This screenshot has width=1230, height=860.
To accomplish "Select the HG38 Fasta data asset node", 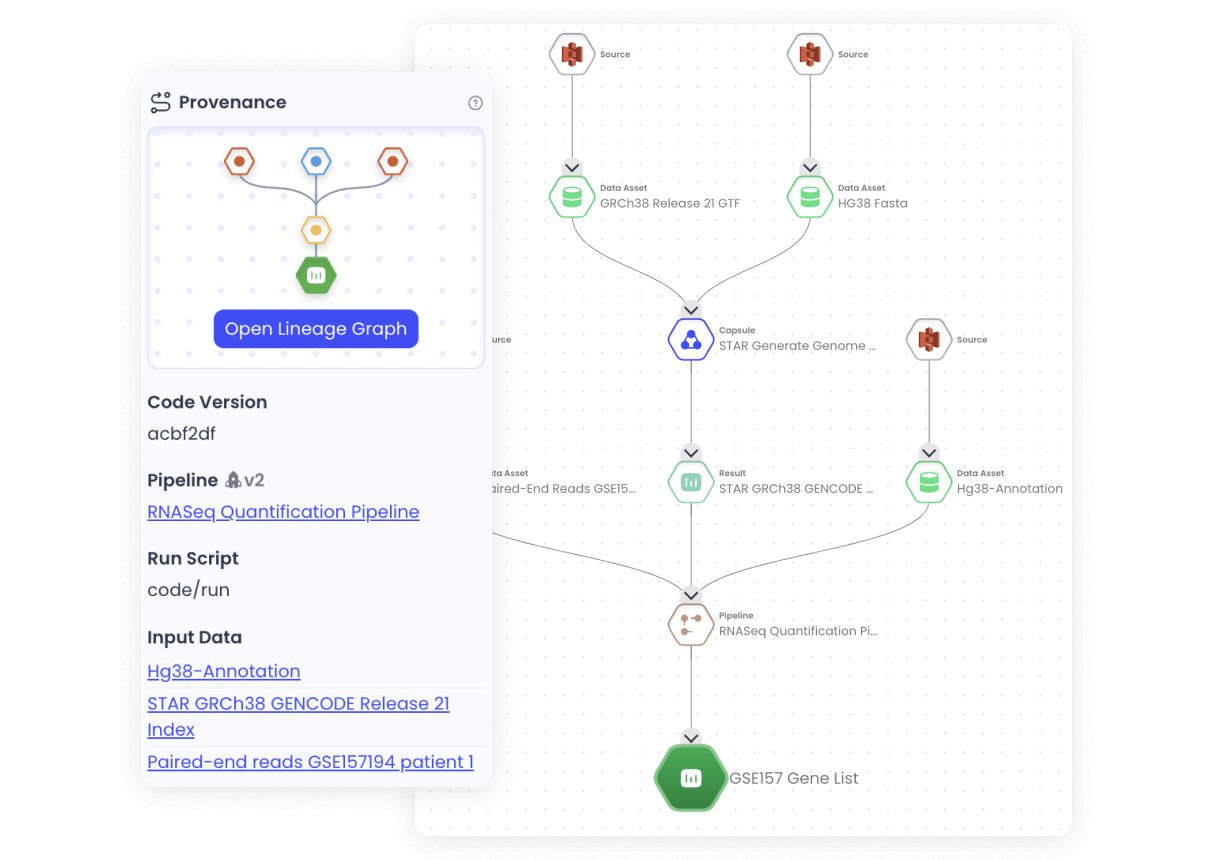I will (809, 197).
